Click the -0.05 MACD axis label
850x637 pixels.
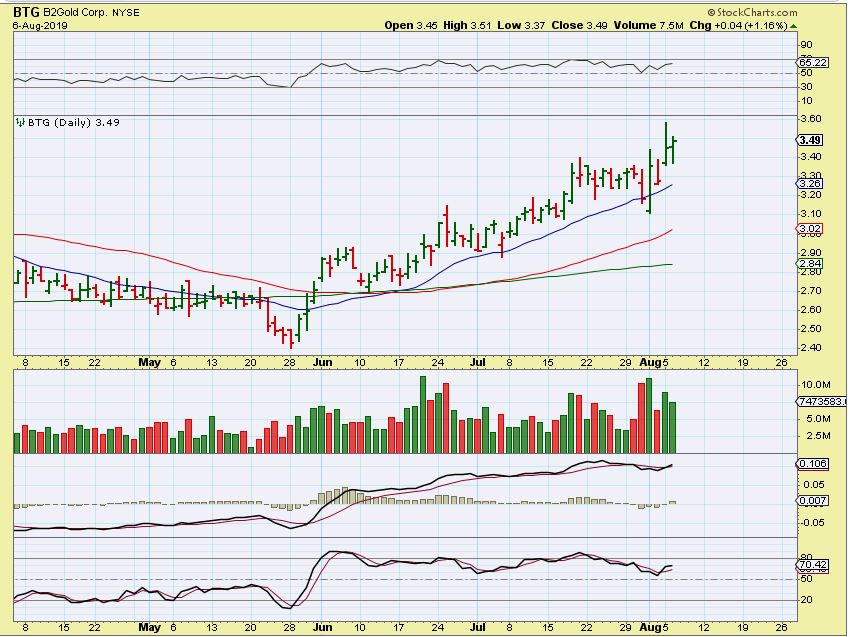click(813, 523)
